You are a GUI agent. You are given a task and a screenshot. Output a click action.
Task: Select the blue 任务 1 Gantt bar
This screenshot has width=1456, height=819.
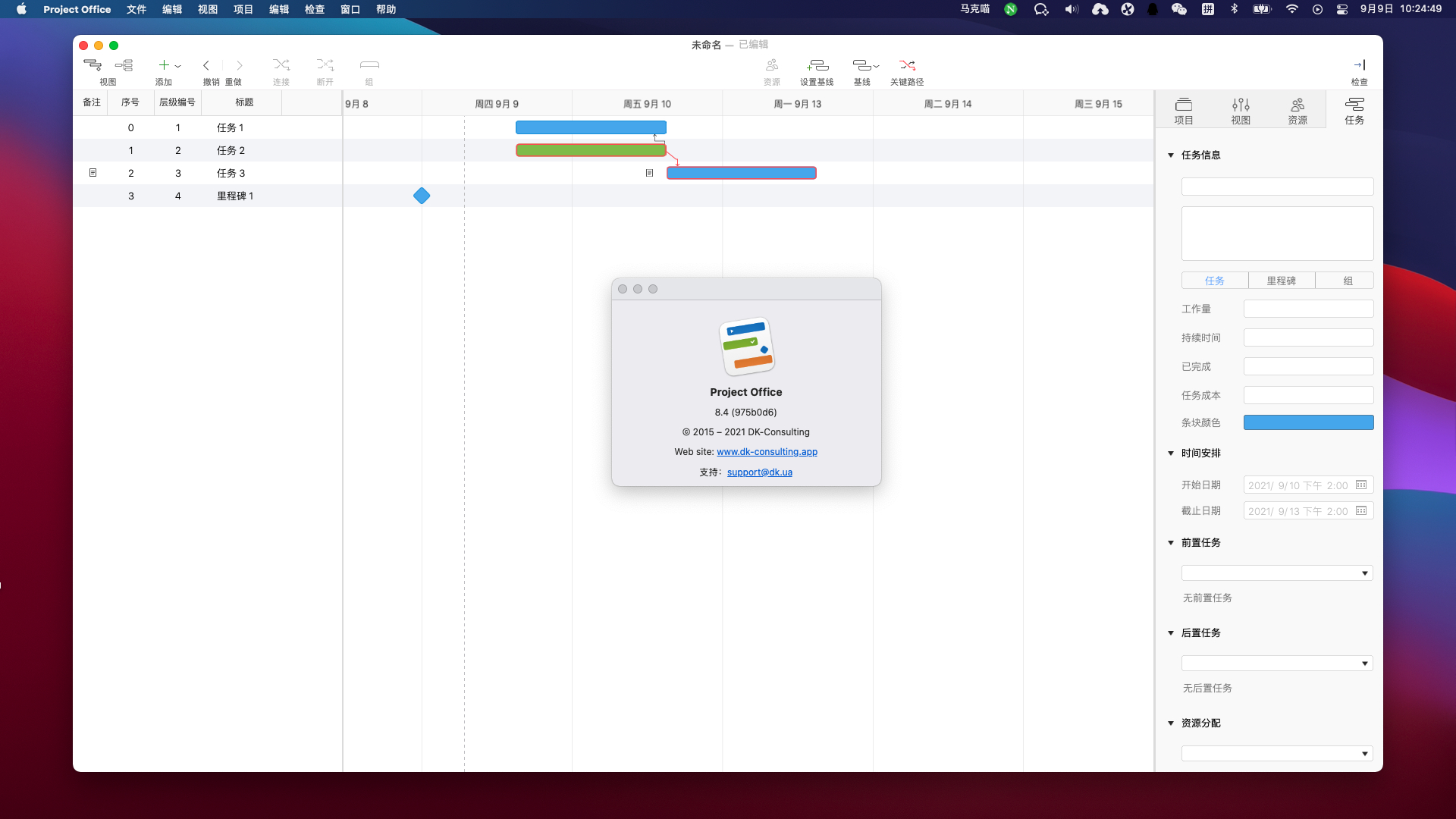tap(591, 127)
